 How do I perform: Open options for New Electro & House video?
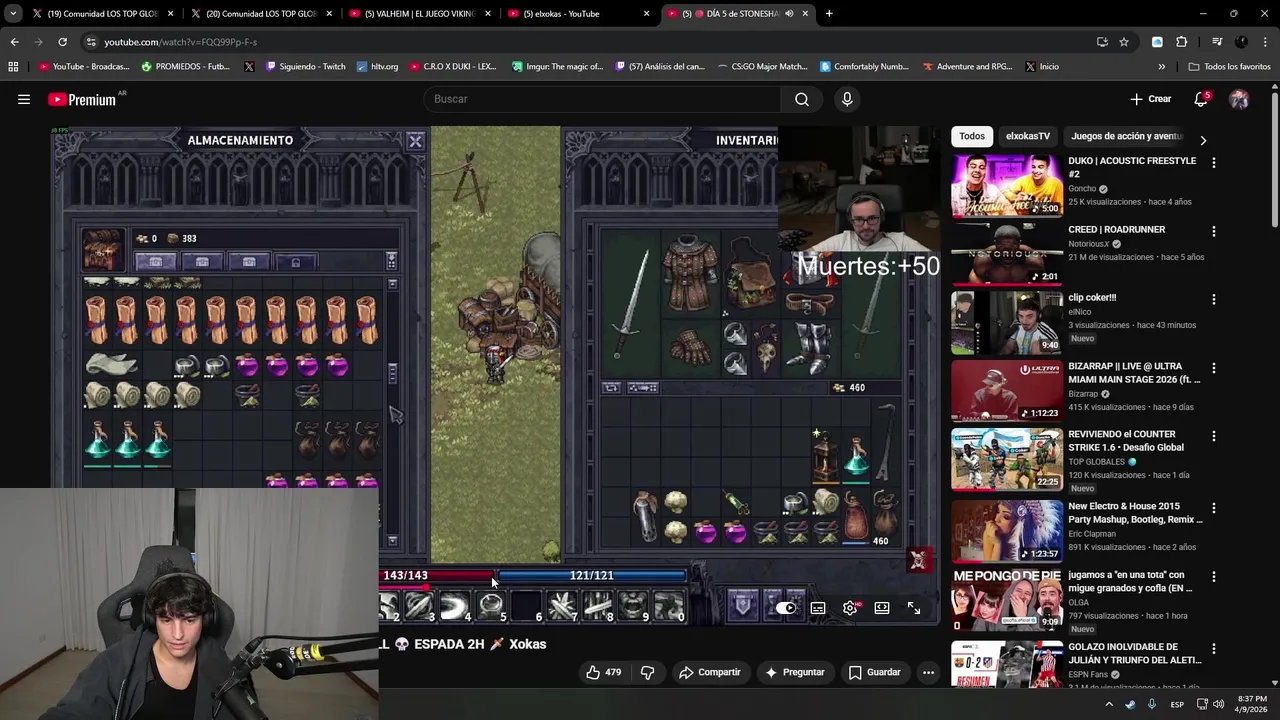click(x=1214, y=507)
